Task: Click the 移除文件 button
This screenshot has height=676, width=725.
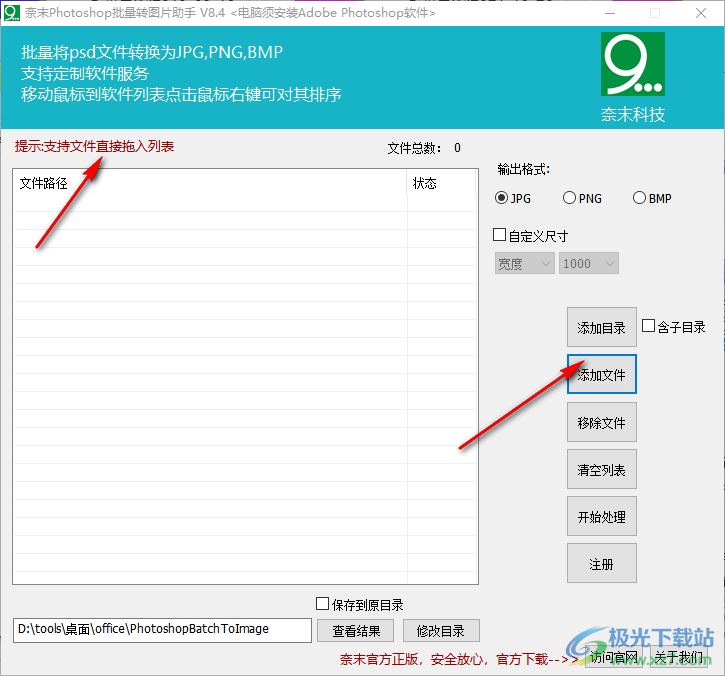Action: click(x=602, y=422)
